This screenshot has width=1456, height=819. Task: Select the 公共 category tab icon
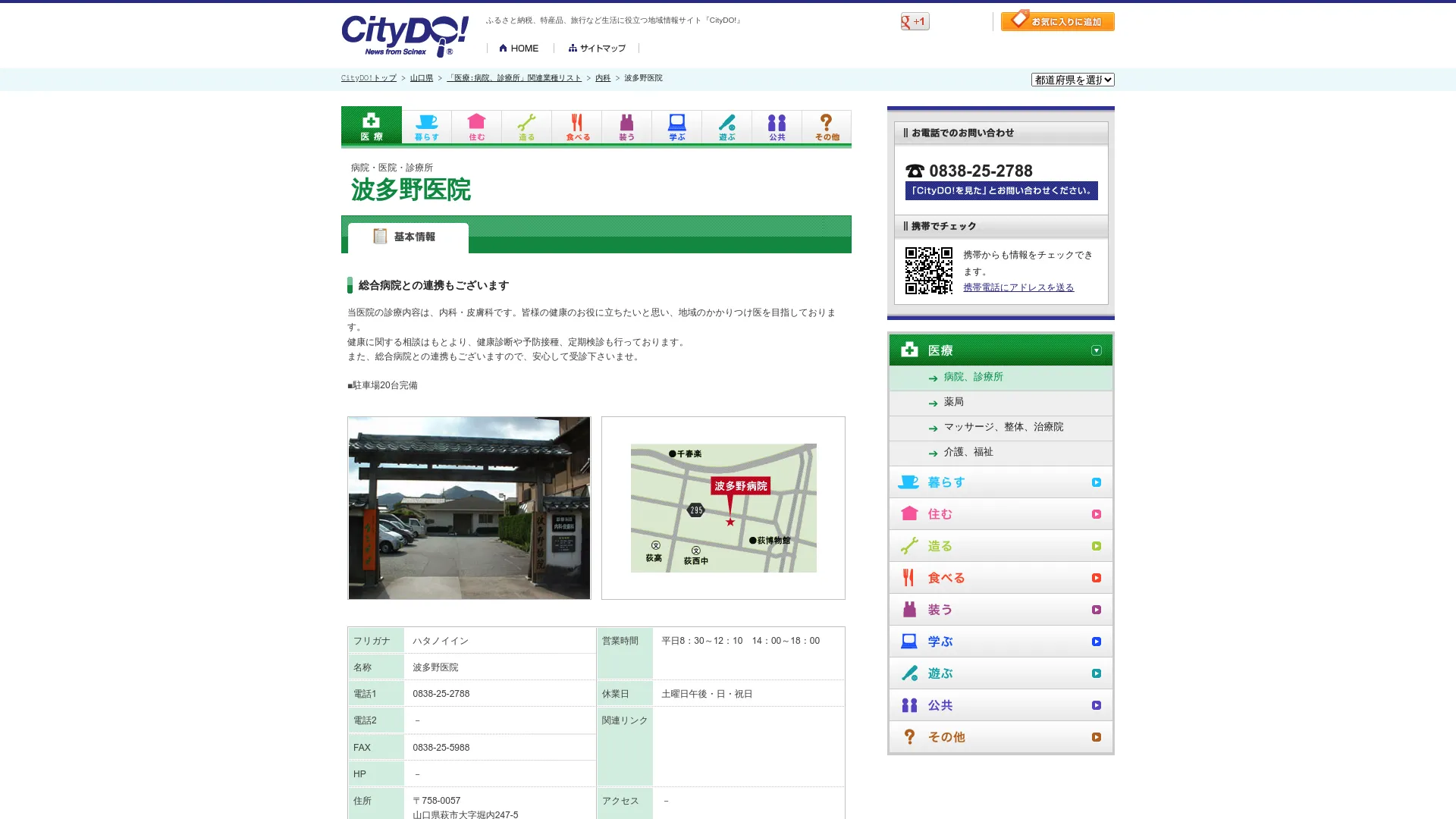point(777,127)
